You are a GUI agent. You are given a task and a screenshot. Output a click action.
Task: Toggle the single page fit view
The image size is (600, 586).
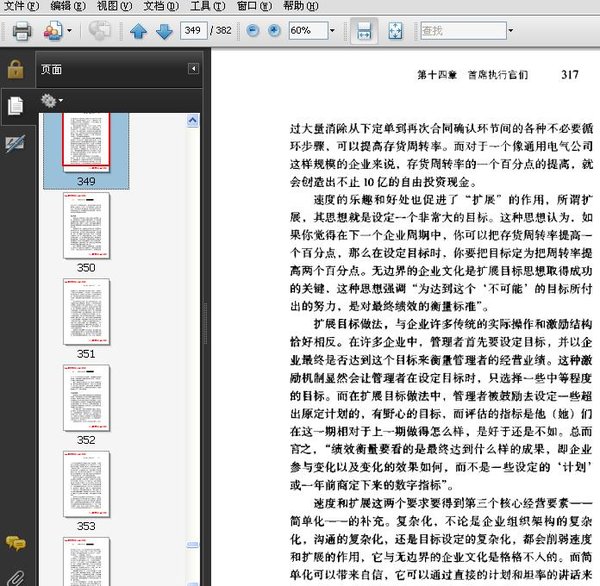click(x=396, y=31)
